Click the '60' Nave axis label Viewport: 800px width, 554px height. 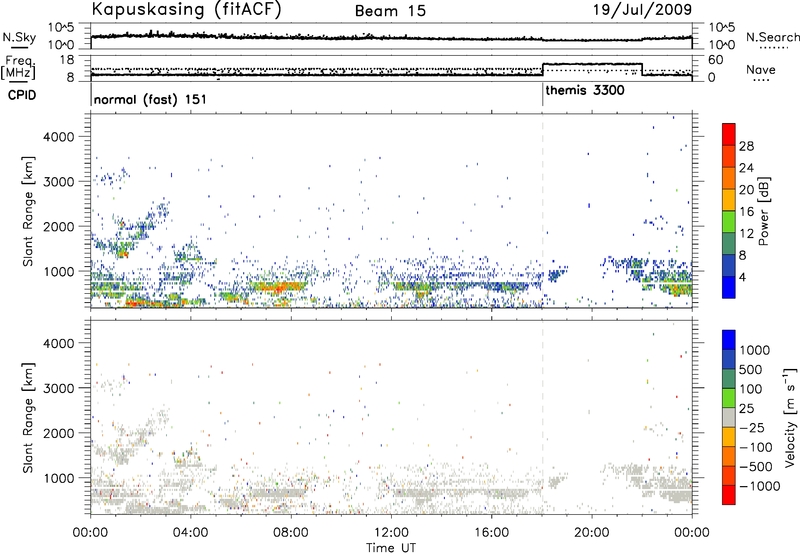pyautogui.click(x=716, y=60)
